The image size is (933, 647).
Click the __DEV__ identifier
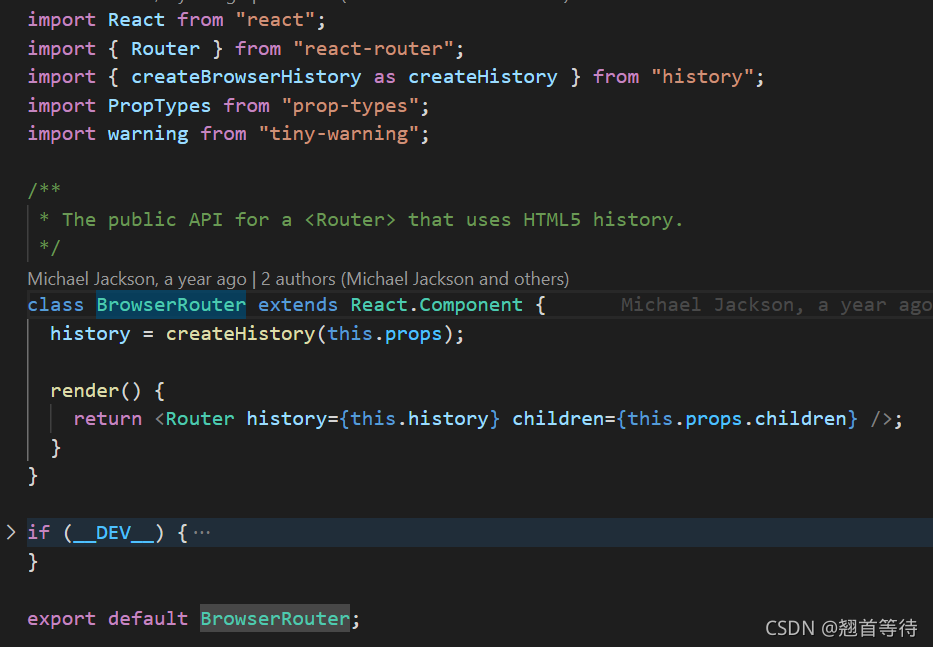coord(113,533)
